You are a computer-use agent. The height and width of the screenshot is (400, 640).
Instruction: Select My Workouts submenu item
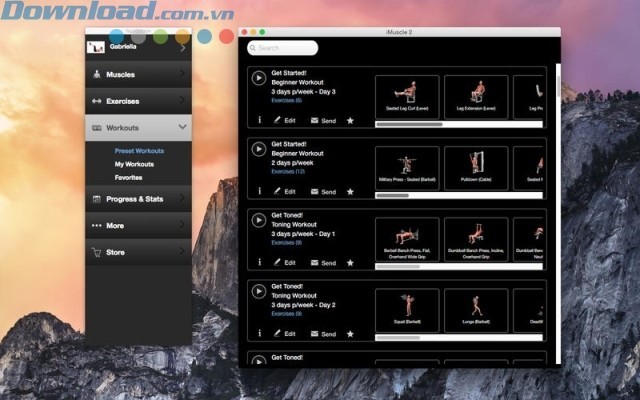[134, 164]
